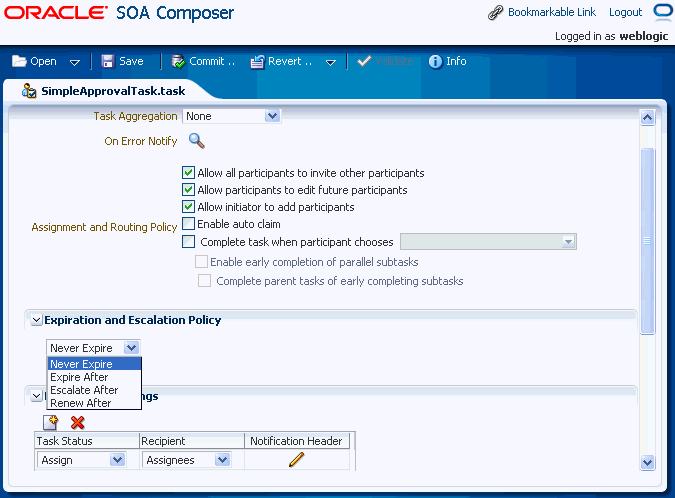
Task: Click the Revert button label
Action: pyautogui.click(x=290, y=61)
